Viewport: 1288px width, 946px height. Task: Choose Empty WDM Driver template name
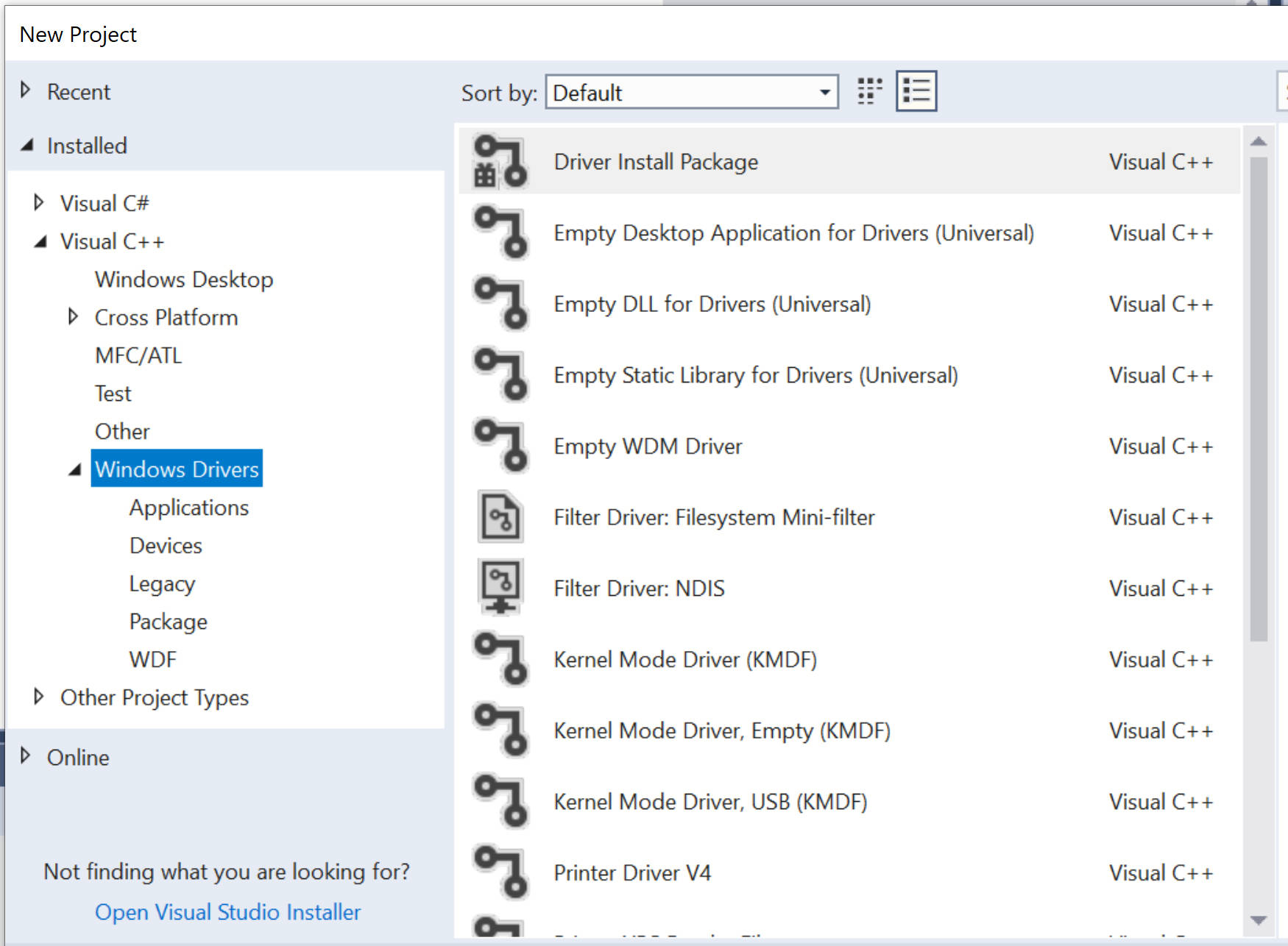point(648,447)
